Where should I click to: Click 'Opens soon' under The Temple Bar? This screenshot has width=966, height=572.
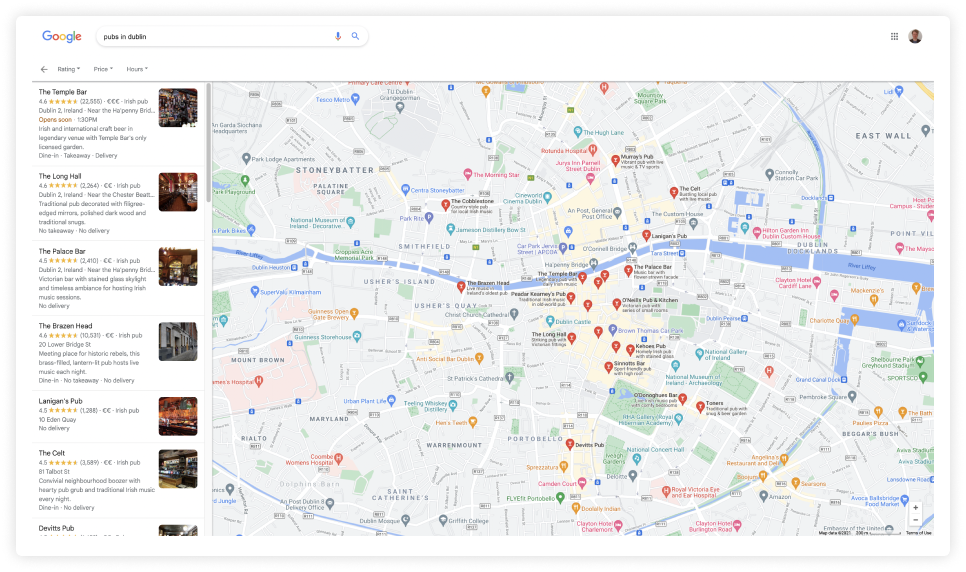coord(55,120)
